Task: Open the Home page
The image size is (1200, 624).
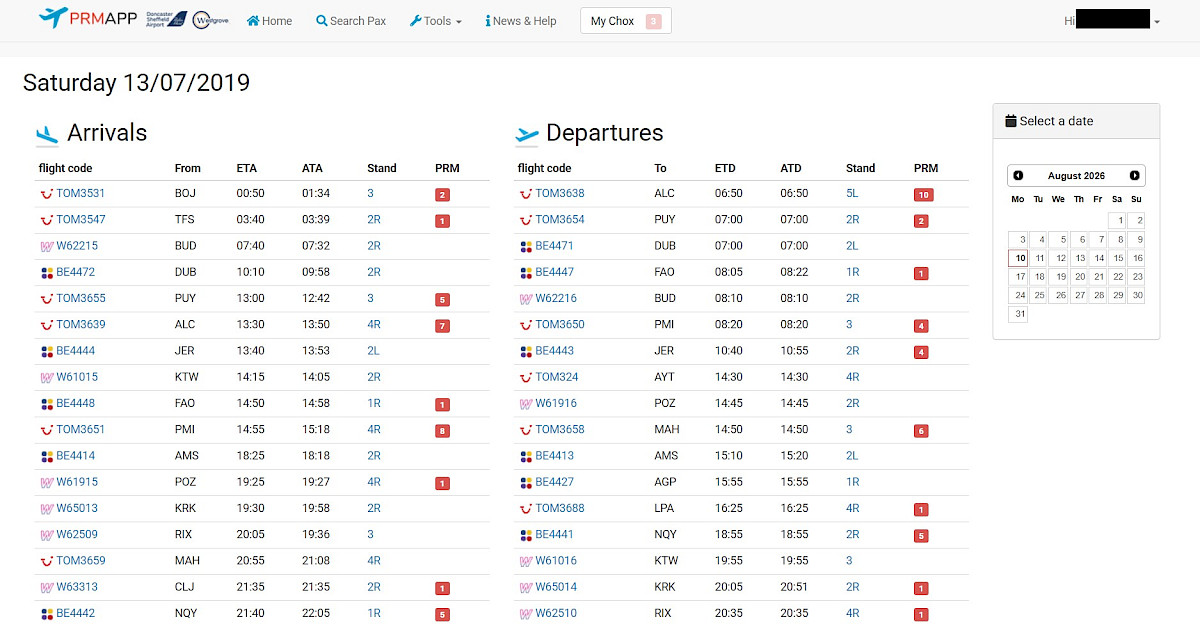Action: (269, 21)
